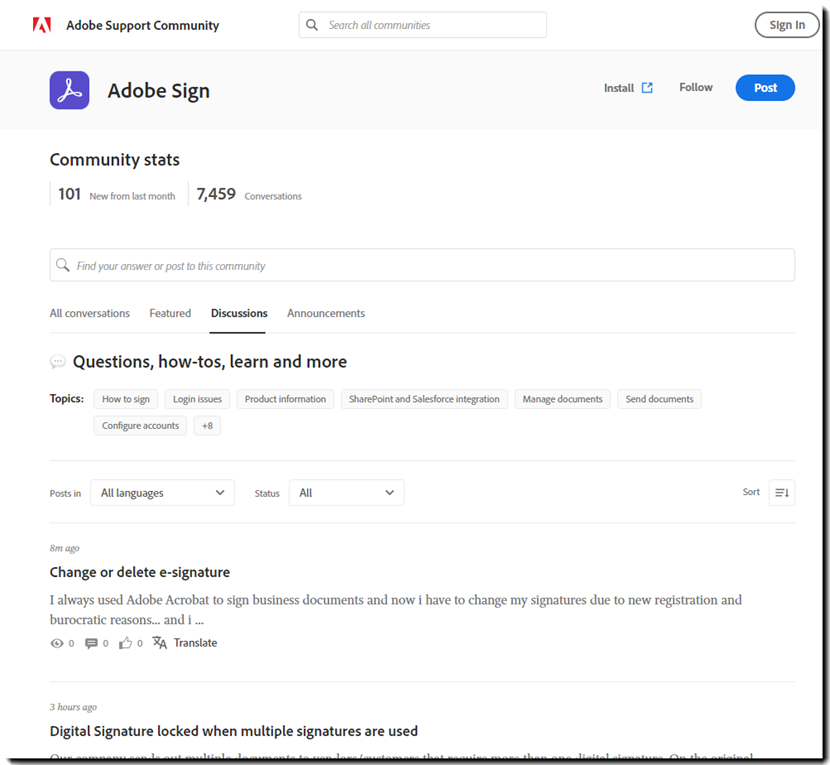Click the Install external link icon

tap(647, 88)
